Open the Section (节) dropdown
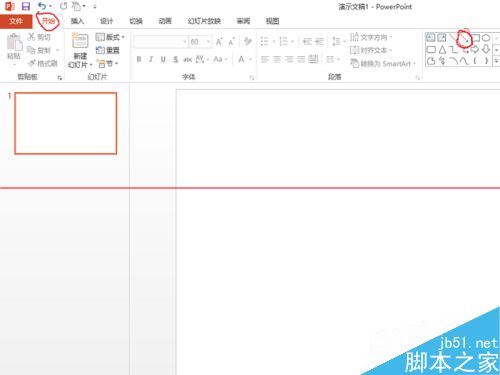500x375 pixels. [107, 63]
